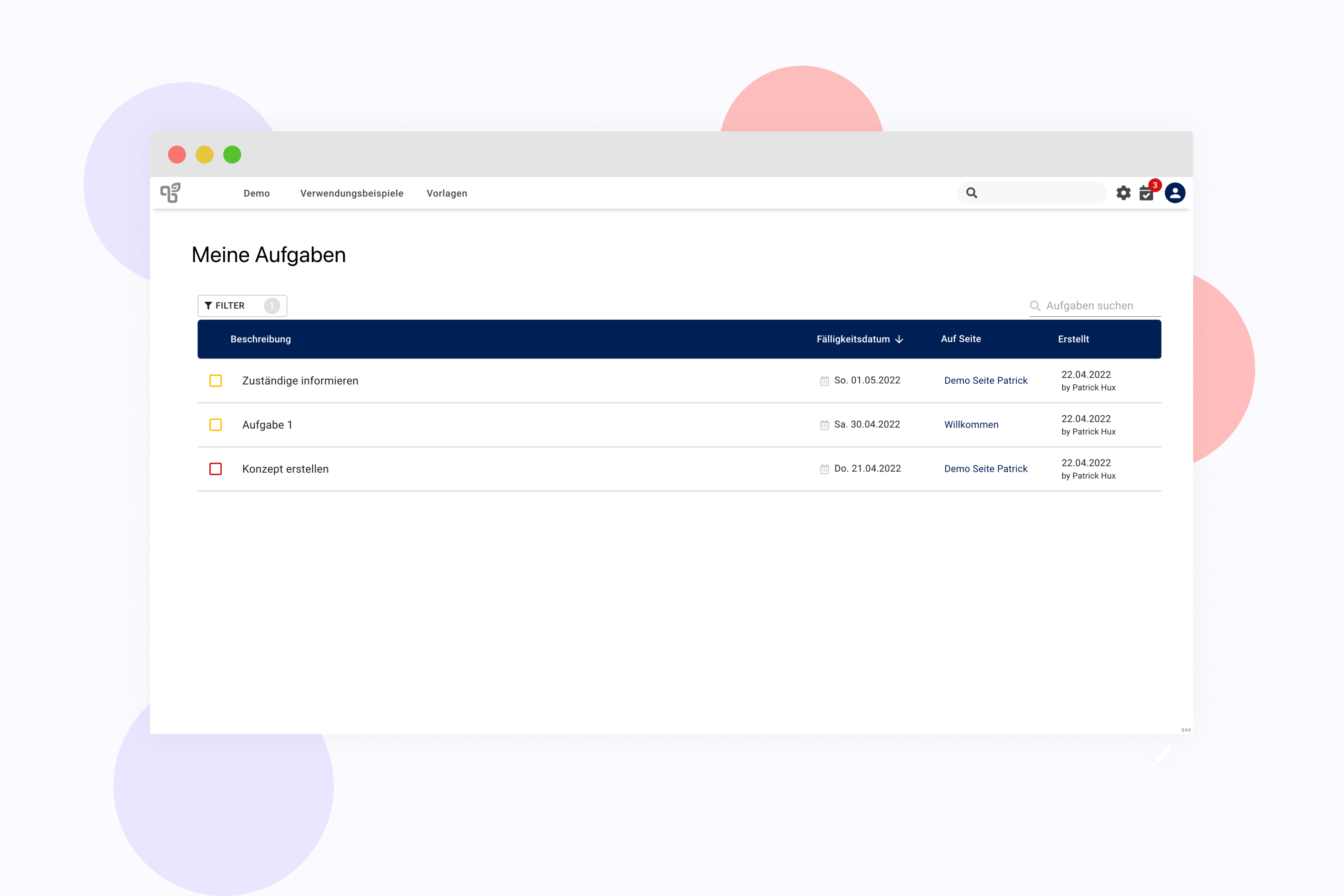This screenshot has height=896, width=1344.
Task: Open tasks calendar icon with badge
Action: point(1146,193)
